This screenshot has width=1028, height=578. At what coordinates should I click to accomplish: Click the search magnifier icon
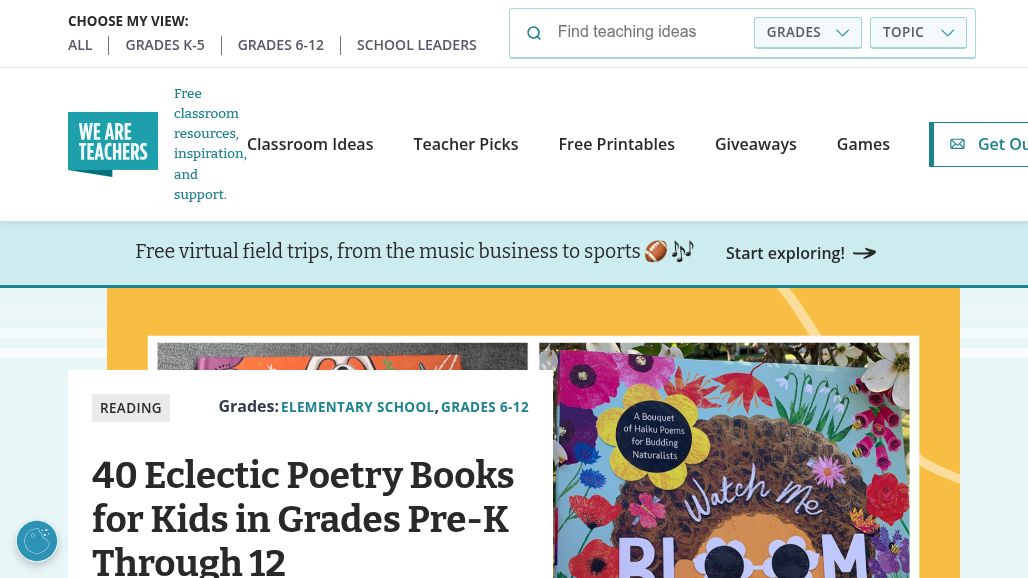click(x=534, y=33)
